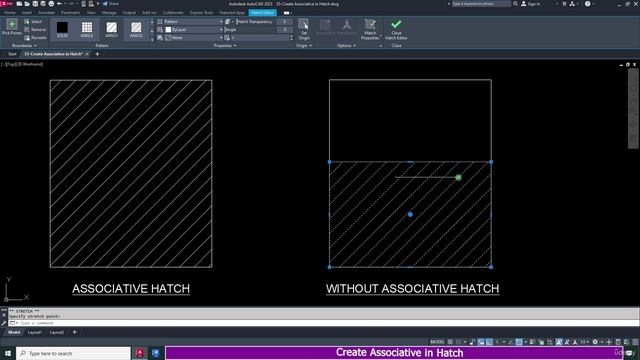Close the Create Associative in Hatch drawing tab
The image size is (640, 360).
pyautogui.click(x=87, y=54)
